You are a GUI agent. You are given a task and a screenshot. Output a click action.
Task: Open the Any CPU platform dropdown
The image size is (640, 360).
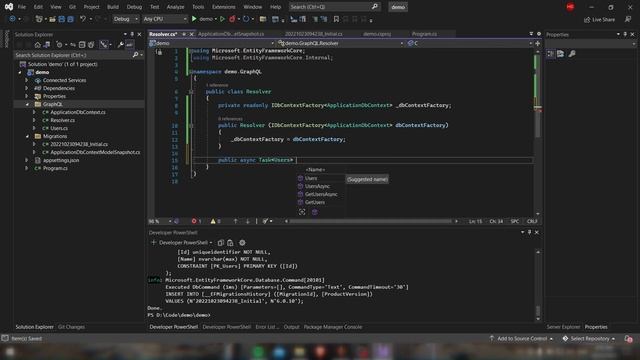(165, 19)
